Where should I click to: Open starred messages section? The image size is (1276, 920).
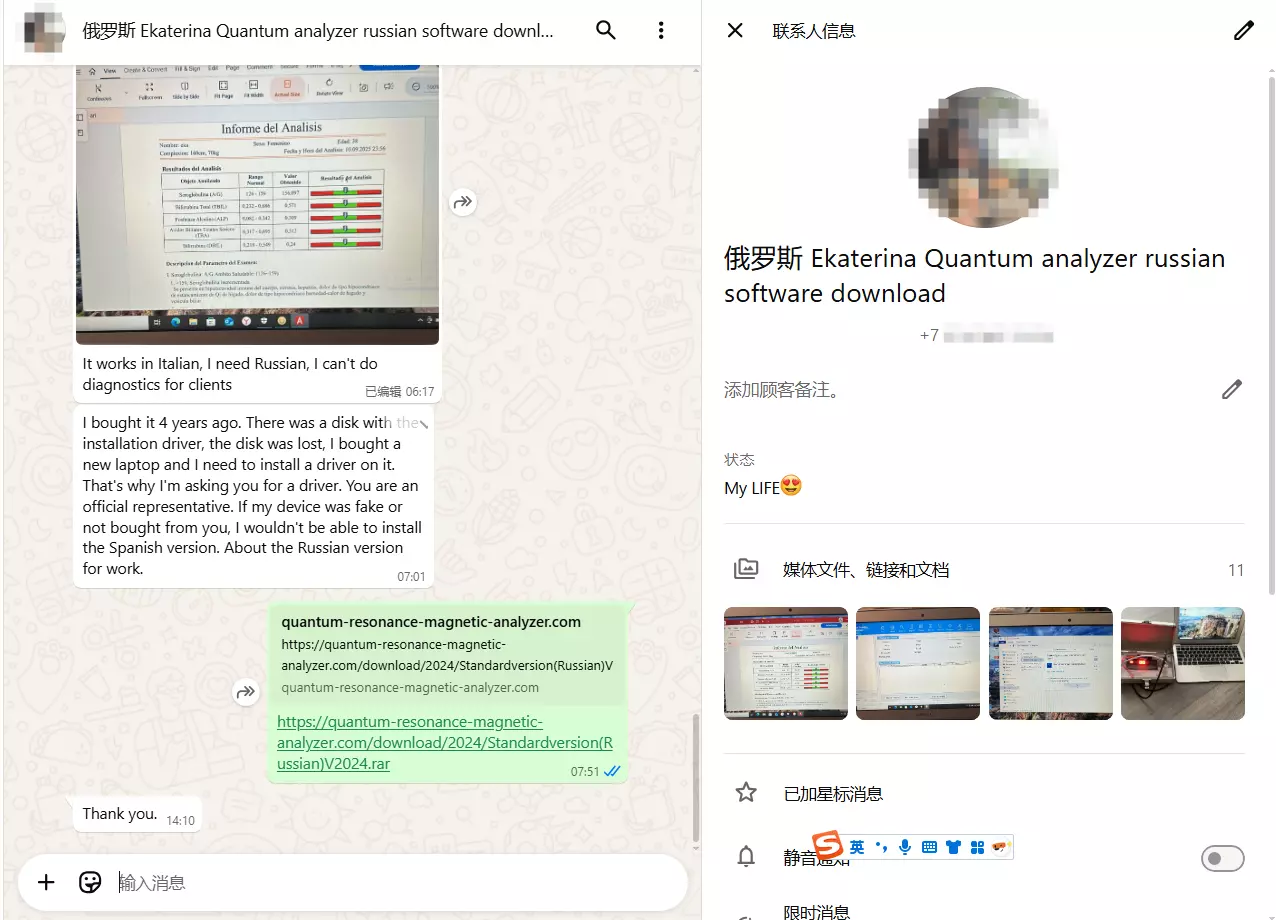pyautogui.click(x=833, y=794)
